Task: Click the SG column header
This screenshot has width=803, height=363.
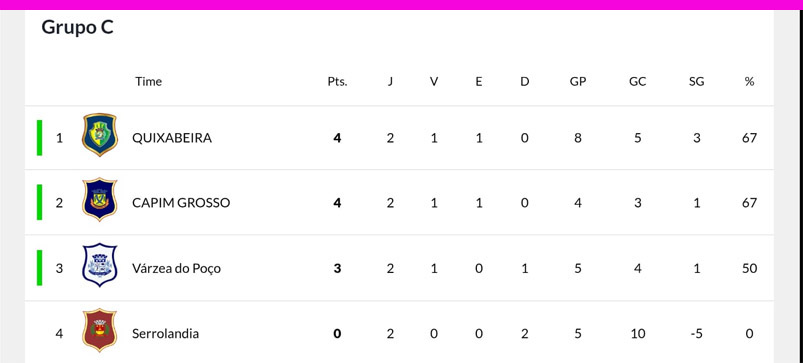Action: [696, 81]
